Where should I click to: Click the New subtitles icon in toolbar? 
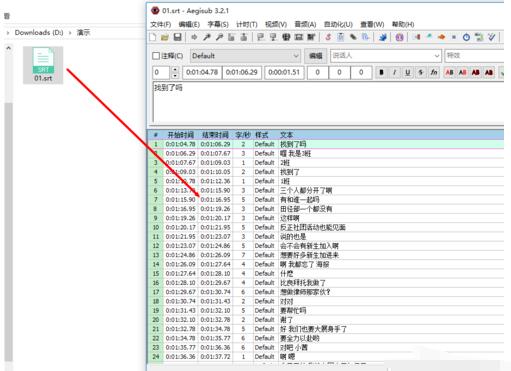(153, 37)
